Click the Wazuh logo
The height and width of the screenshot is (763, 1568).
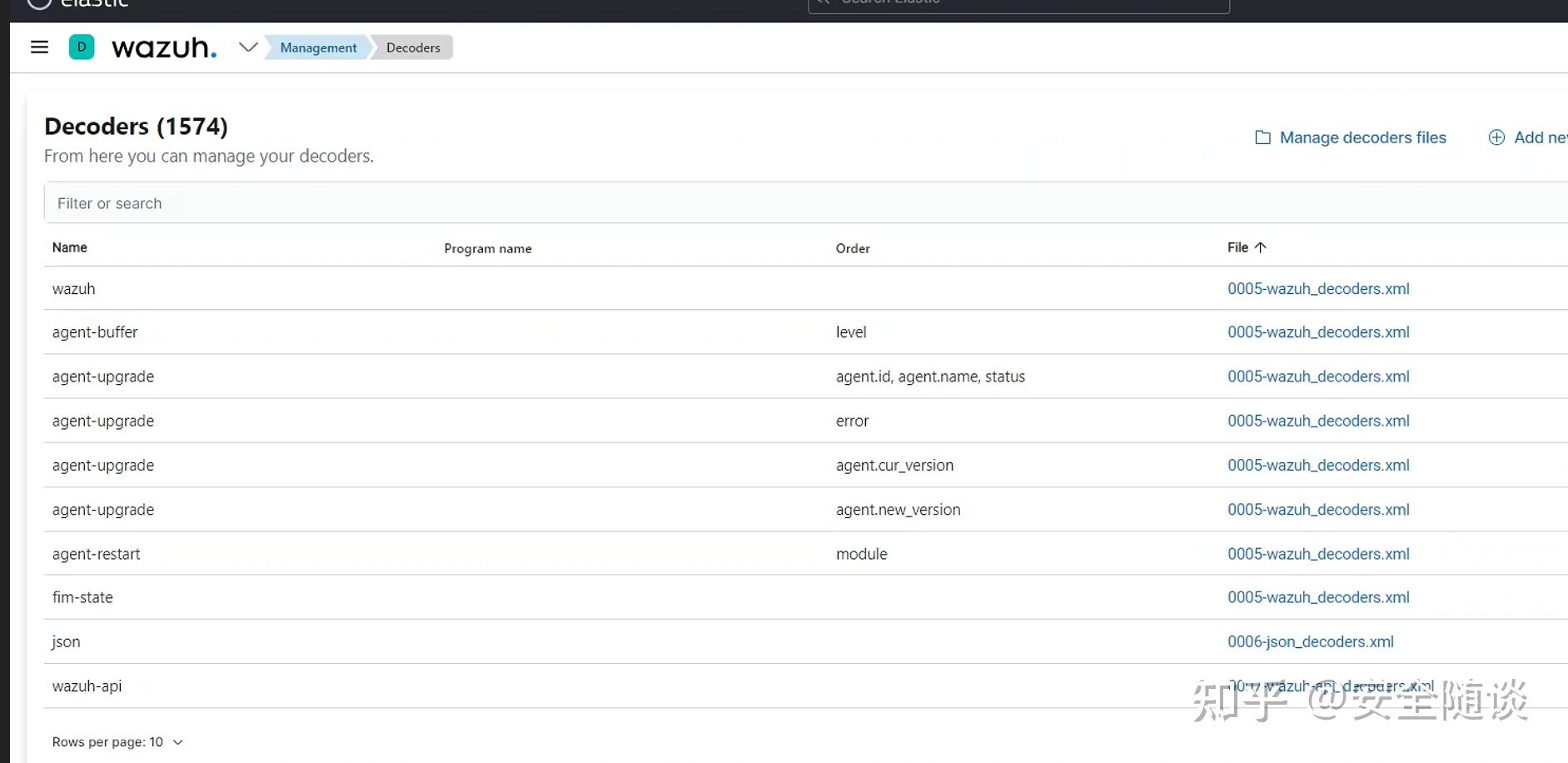(x=164, y=47)
